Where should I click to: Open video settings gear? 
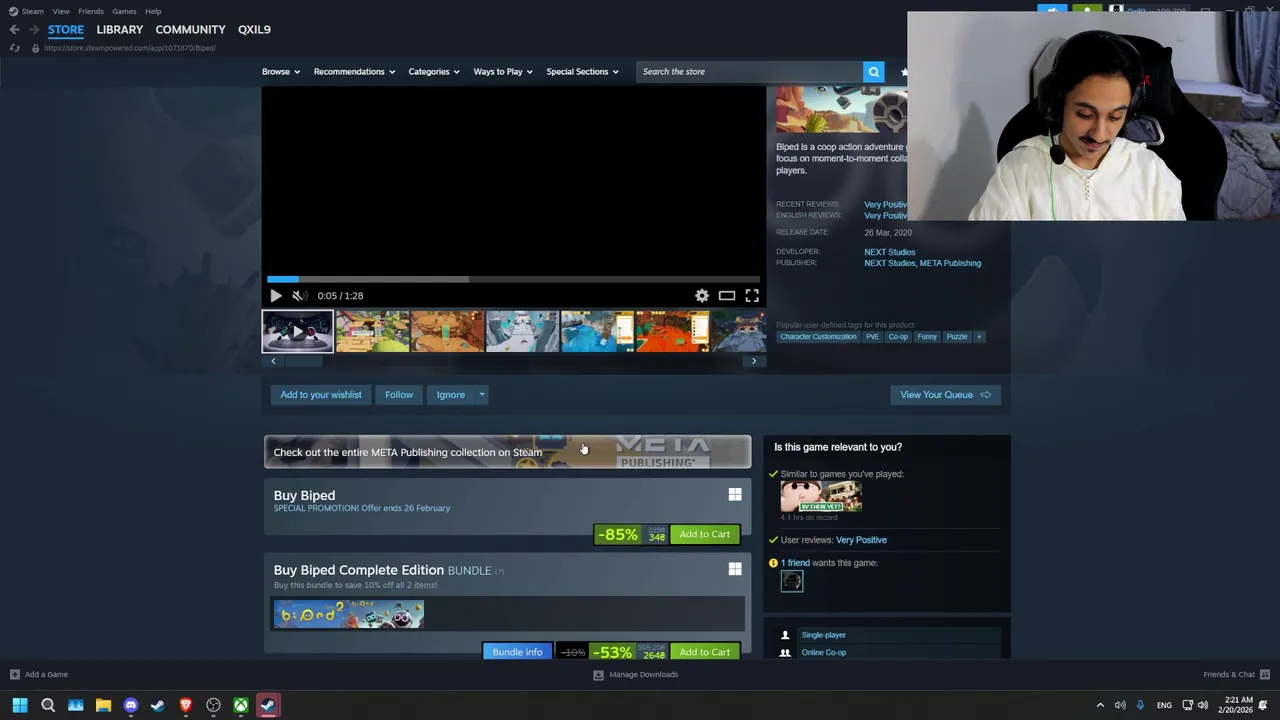click(702, 295)
